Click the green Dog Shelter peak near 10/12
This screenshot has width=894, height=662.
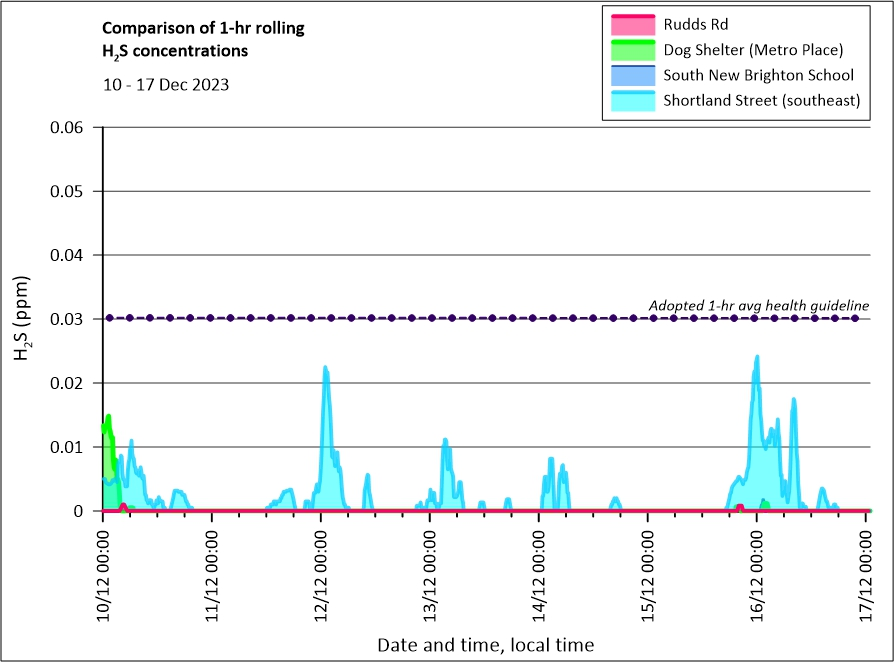tap(107, 418)
